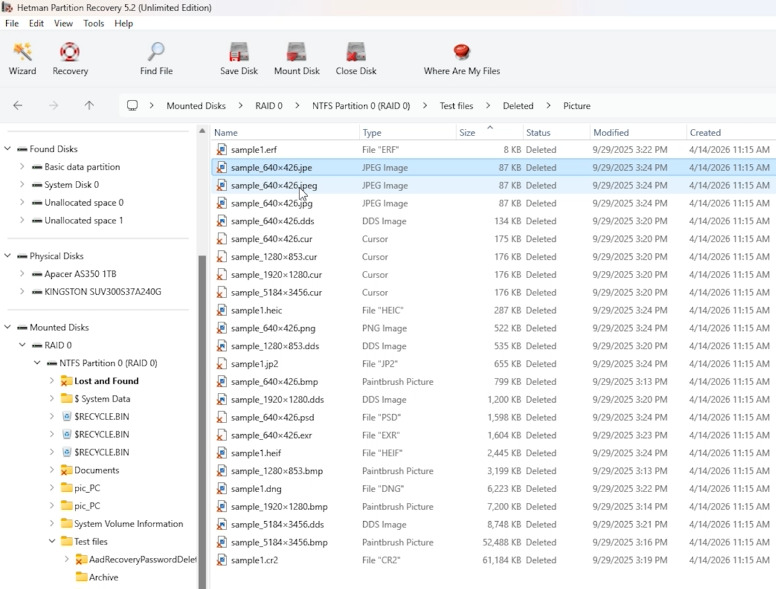The image size is (776, 589).
Task: Sort by the Status column header
Action: [x=556, y=132]
